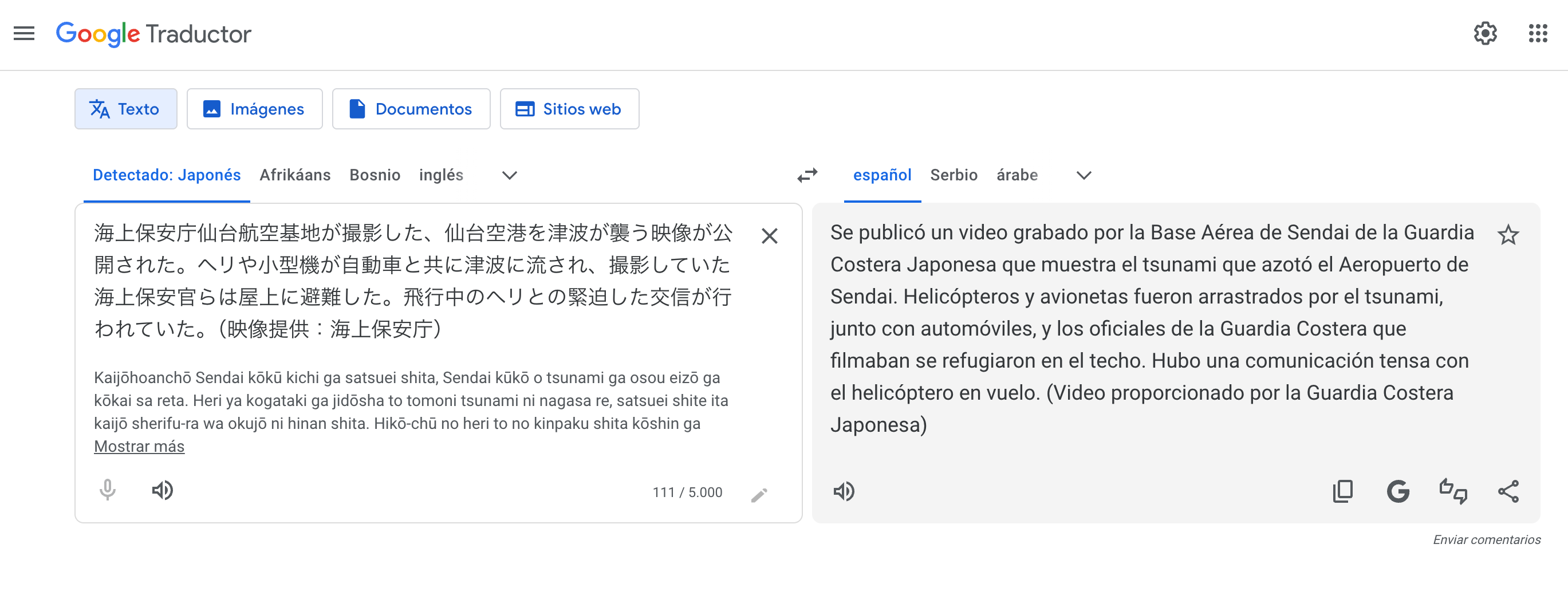Click the Google Traductor logo
Screen dimensions: 1568x607
(x=153, y=33)
